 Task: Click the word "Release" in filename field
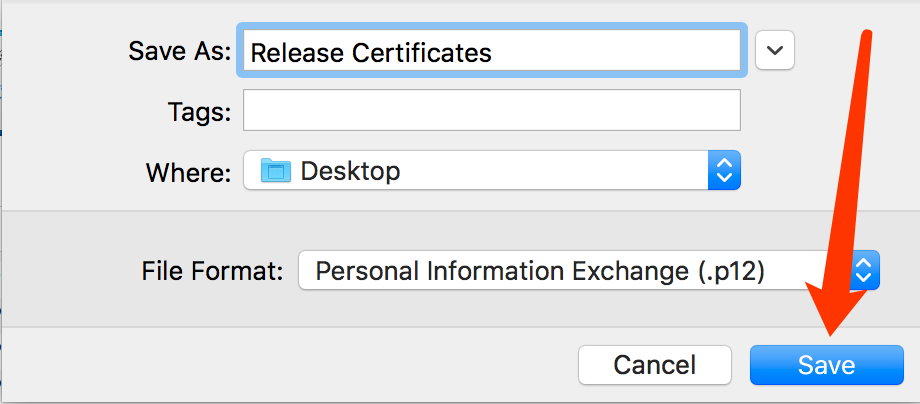click(x=296, y=53)
